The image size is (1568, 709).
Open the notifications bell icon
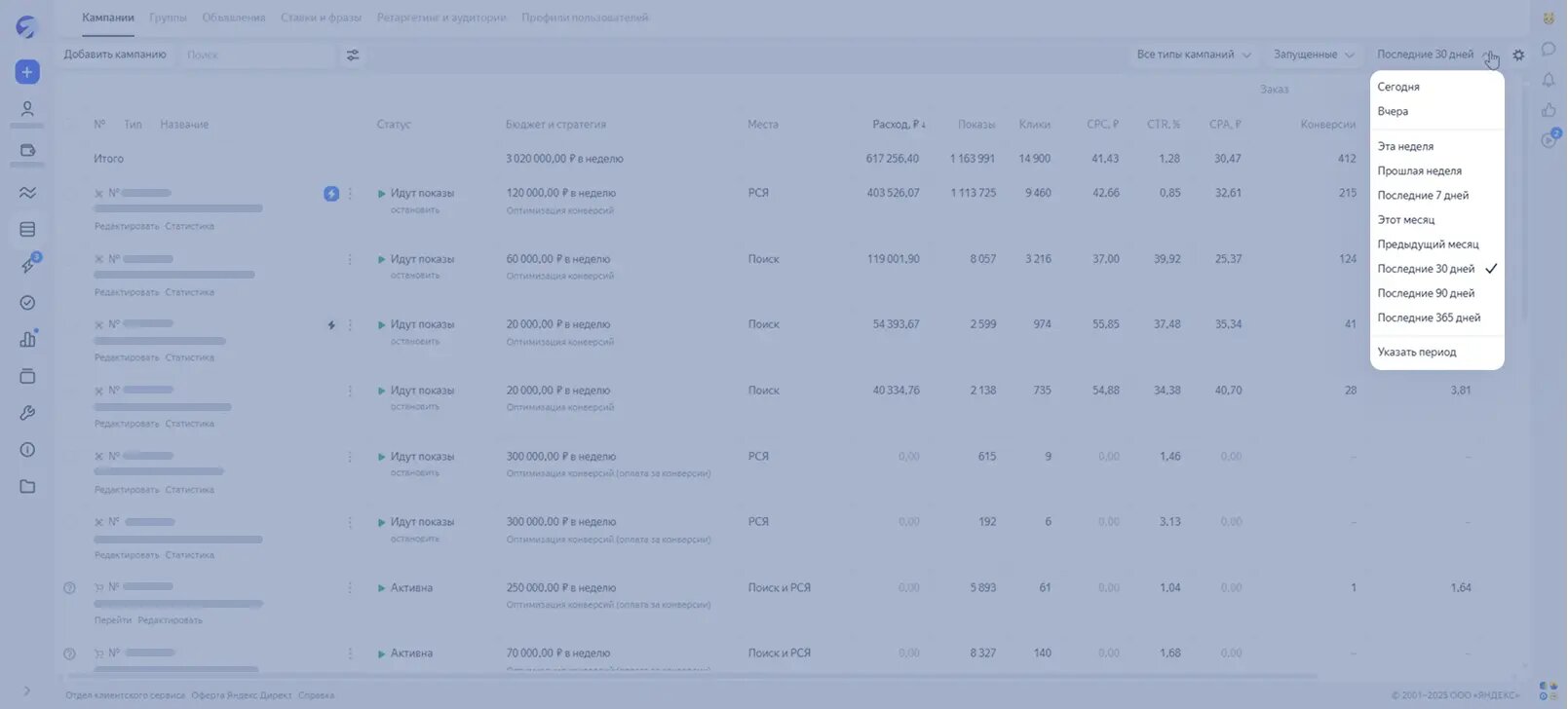tap(1549, 80)
